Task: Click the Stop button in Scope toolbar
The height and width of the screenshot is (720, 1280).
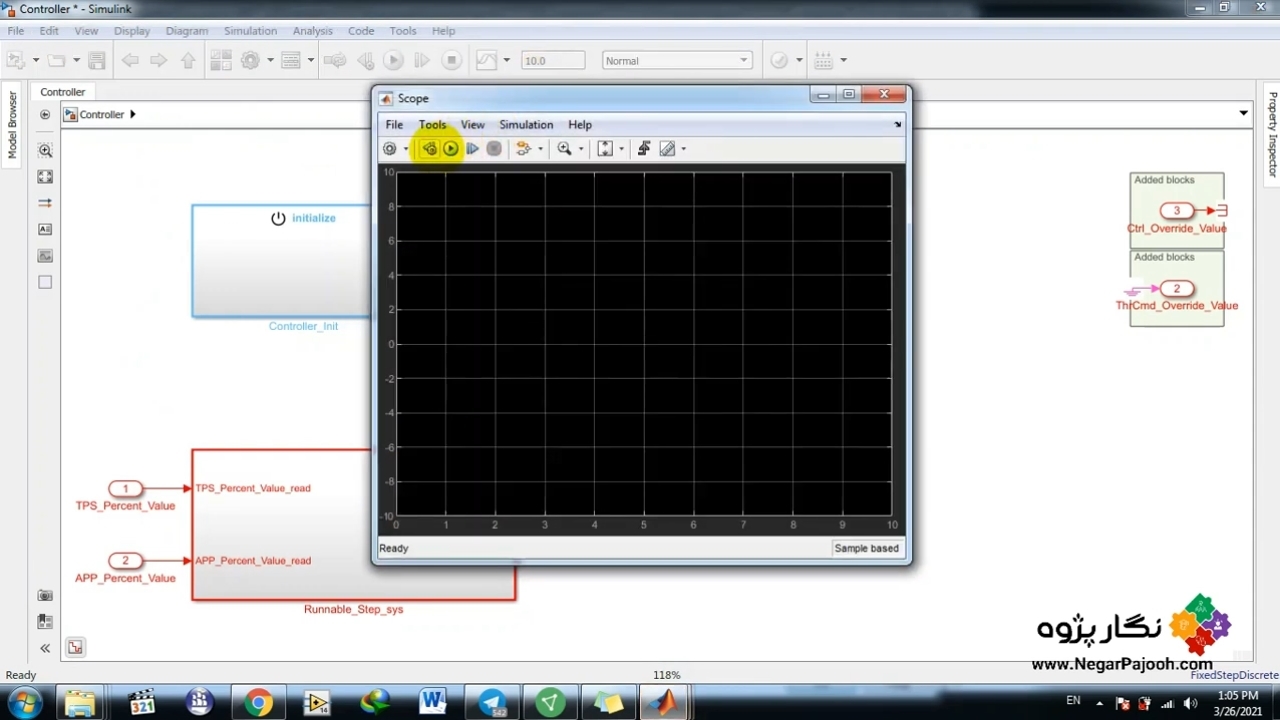Action: click(494, 149)
